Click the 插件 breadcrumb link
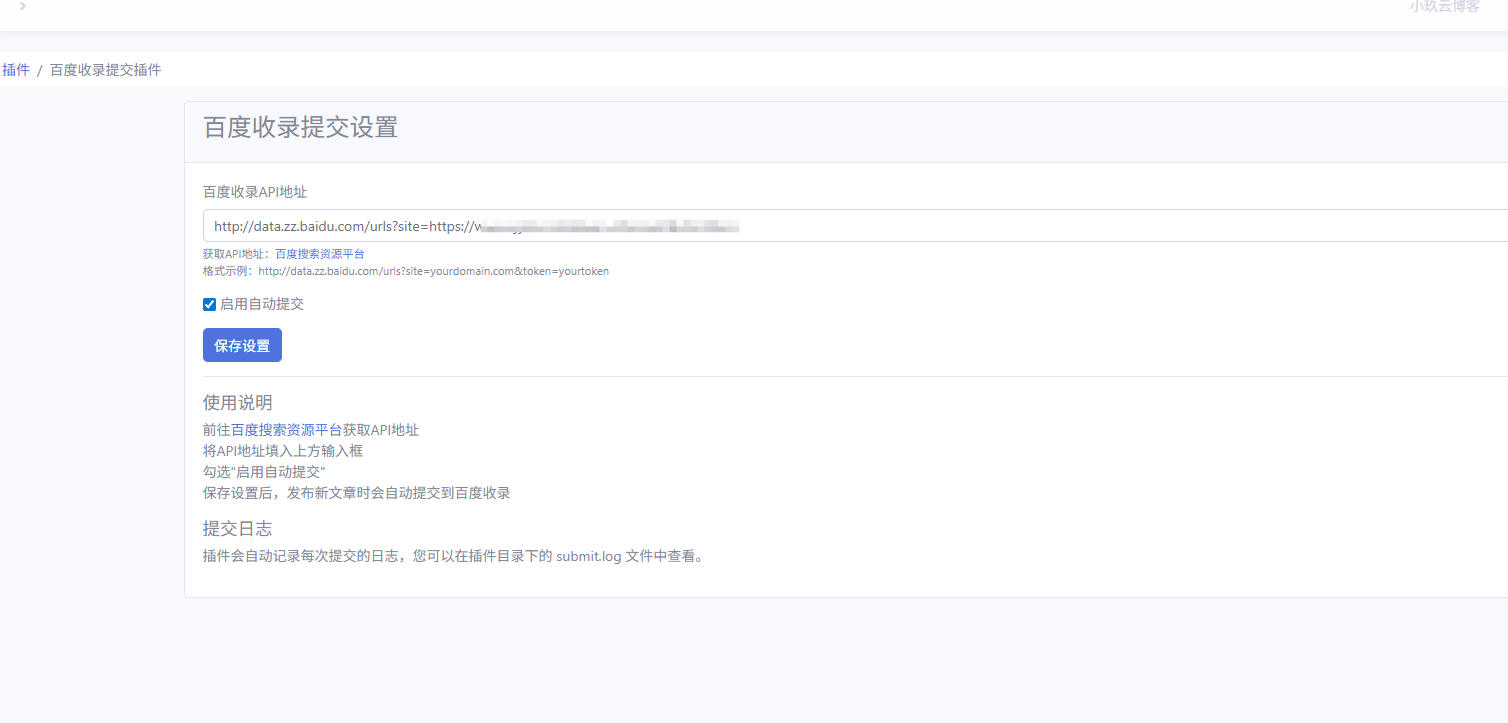 (16, 69)
